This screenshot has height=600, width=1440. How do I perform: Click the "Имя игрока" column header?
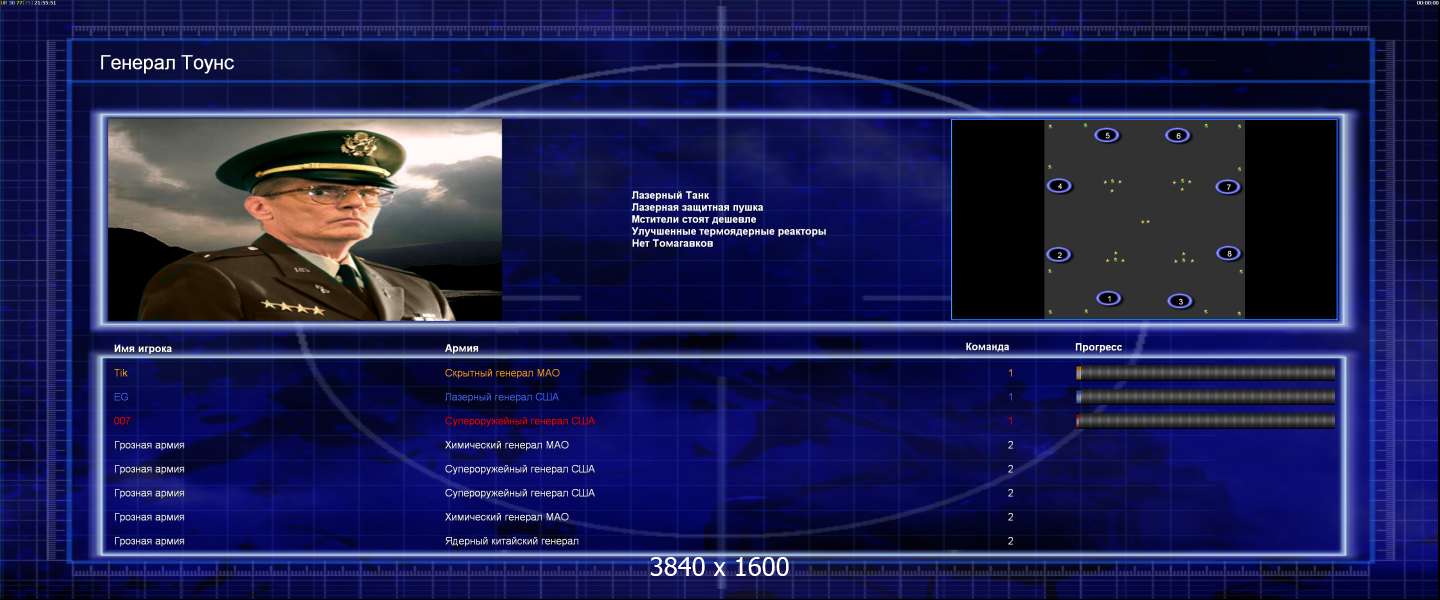[143, 348]
